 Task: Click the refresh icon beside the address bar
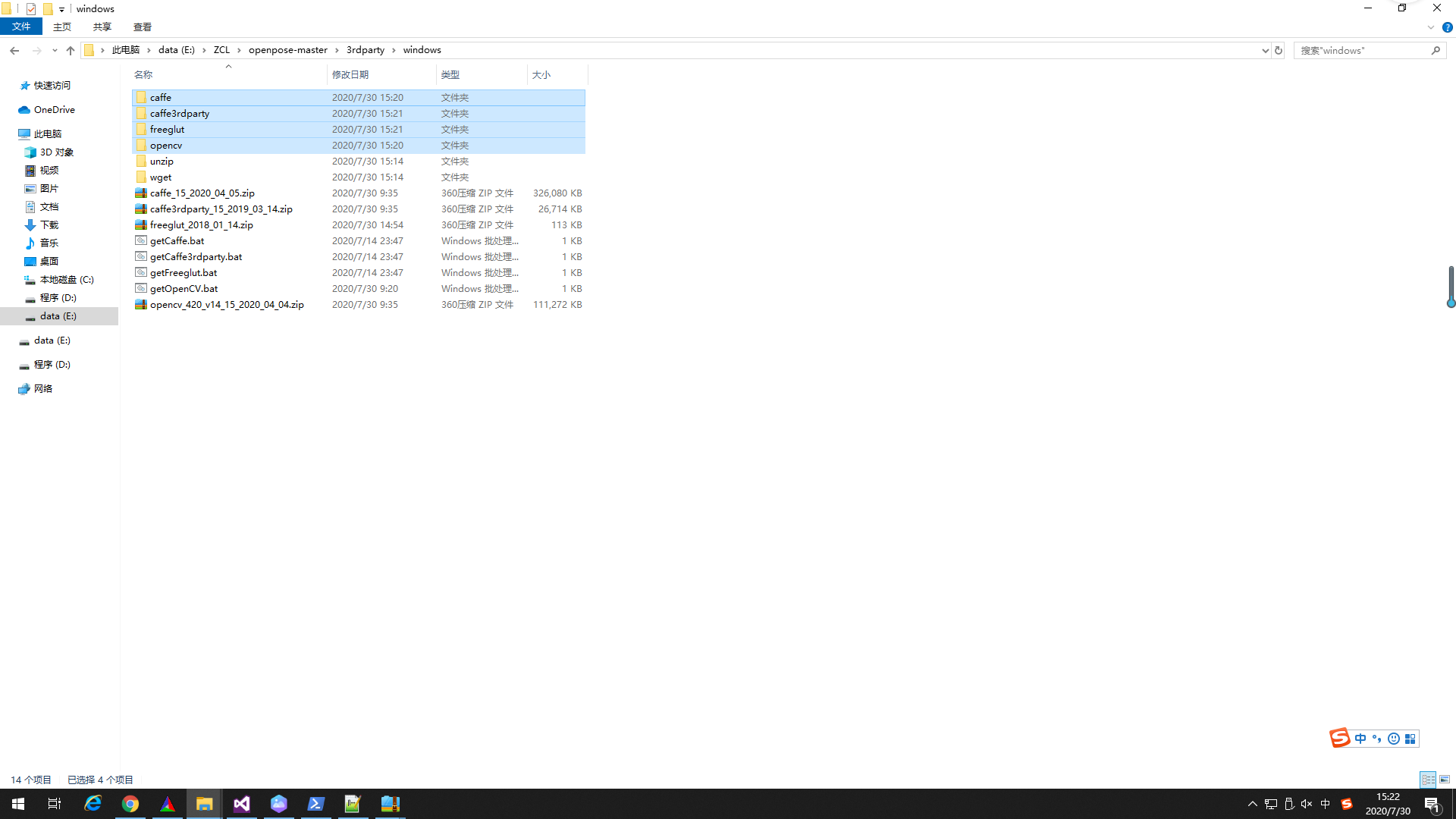pos(1279,50)
